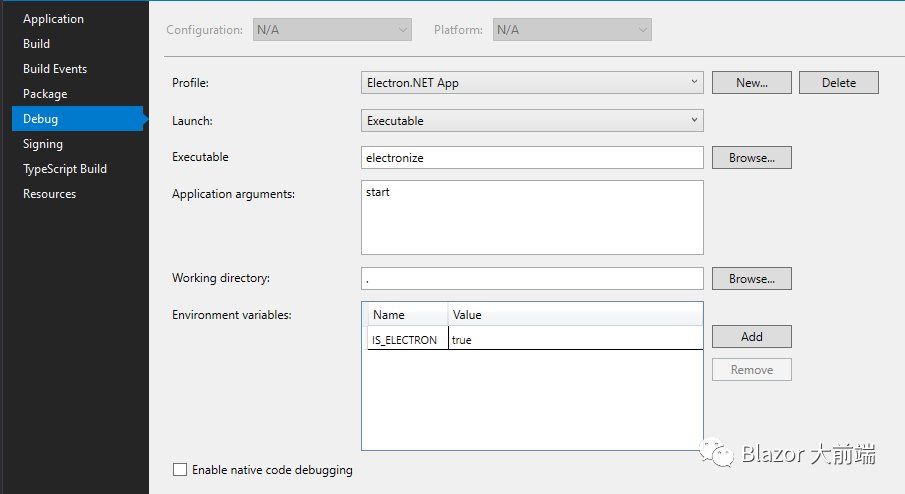
Task: Select the IS_ELECTRON variable name cell
Action: point(407,340)
